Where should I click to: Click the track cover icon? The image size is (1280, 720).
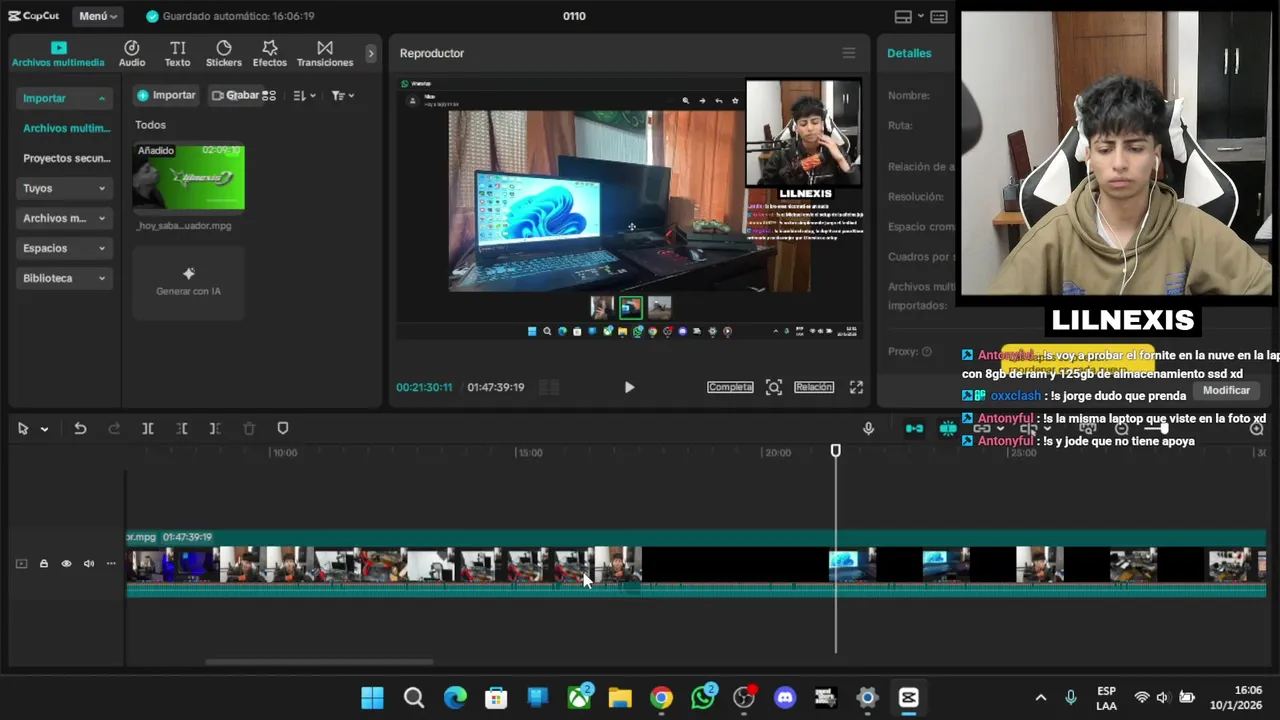coord(21,564)
